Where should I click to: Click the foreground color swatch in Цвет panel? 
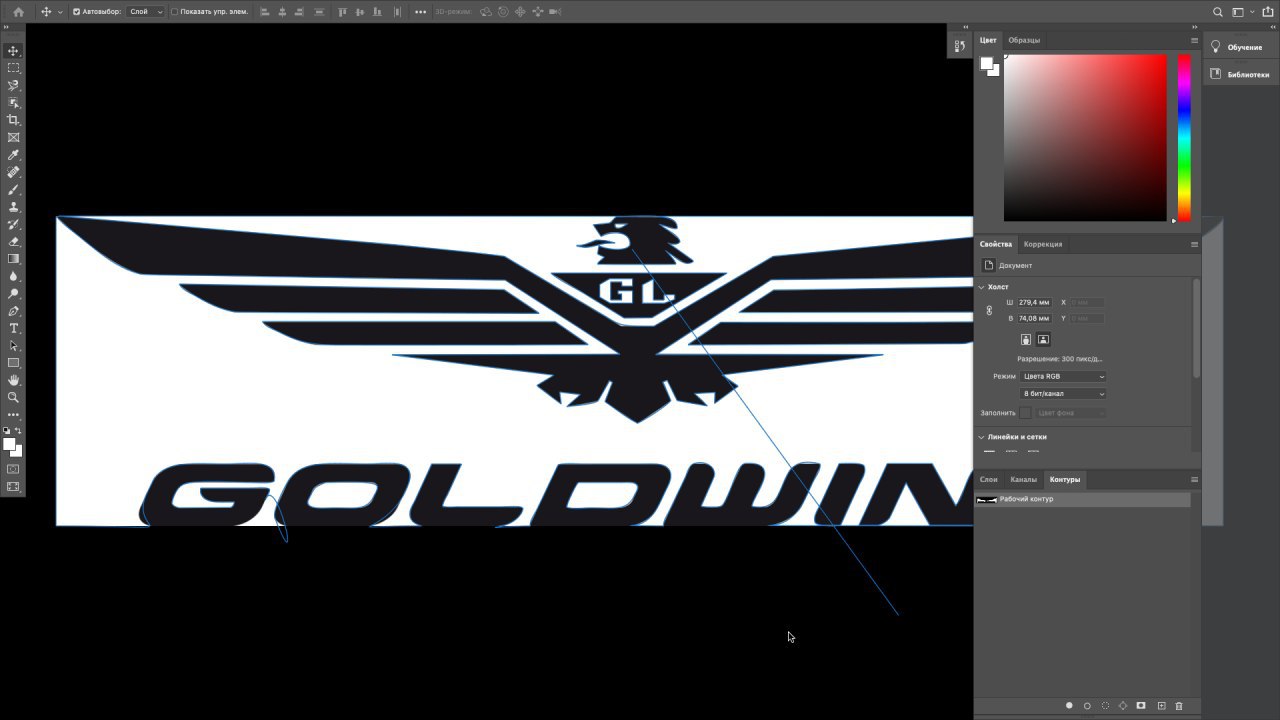click(x=986, y=63)
